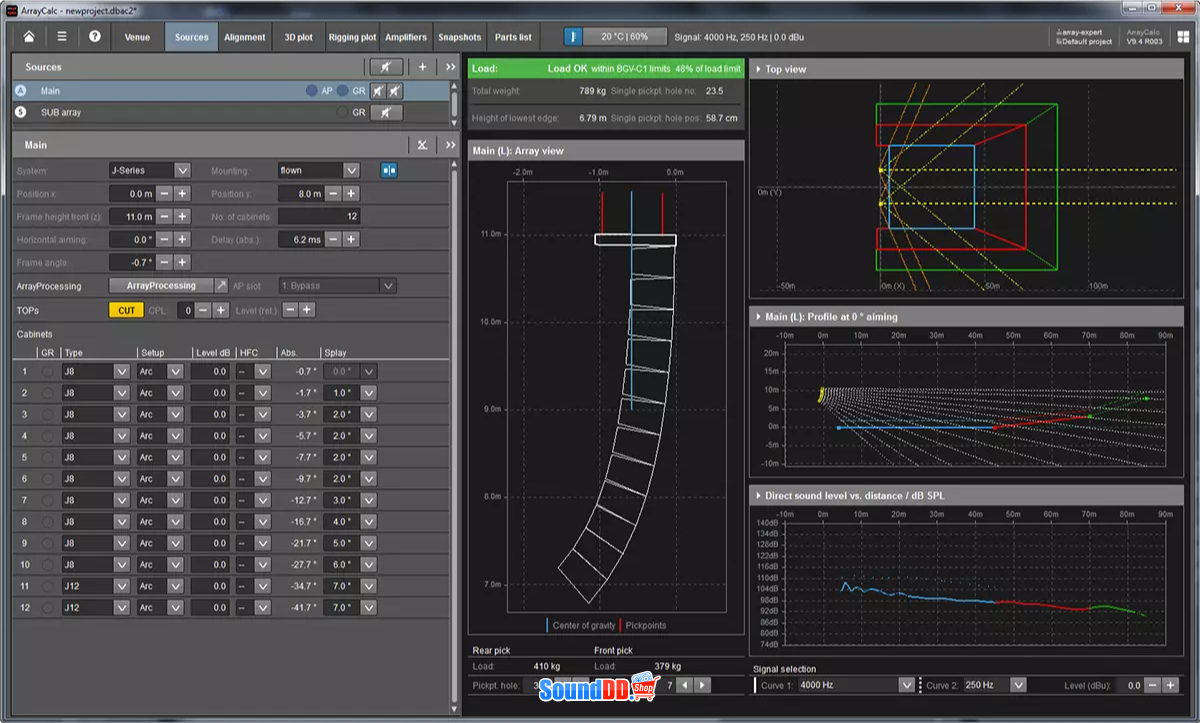Add a new source with the plus icon
This screenshot has width=1200, height=723.
[x=422, y=67]
